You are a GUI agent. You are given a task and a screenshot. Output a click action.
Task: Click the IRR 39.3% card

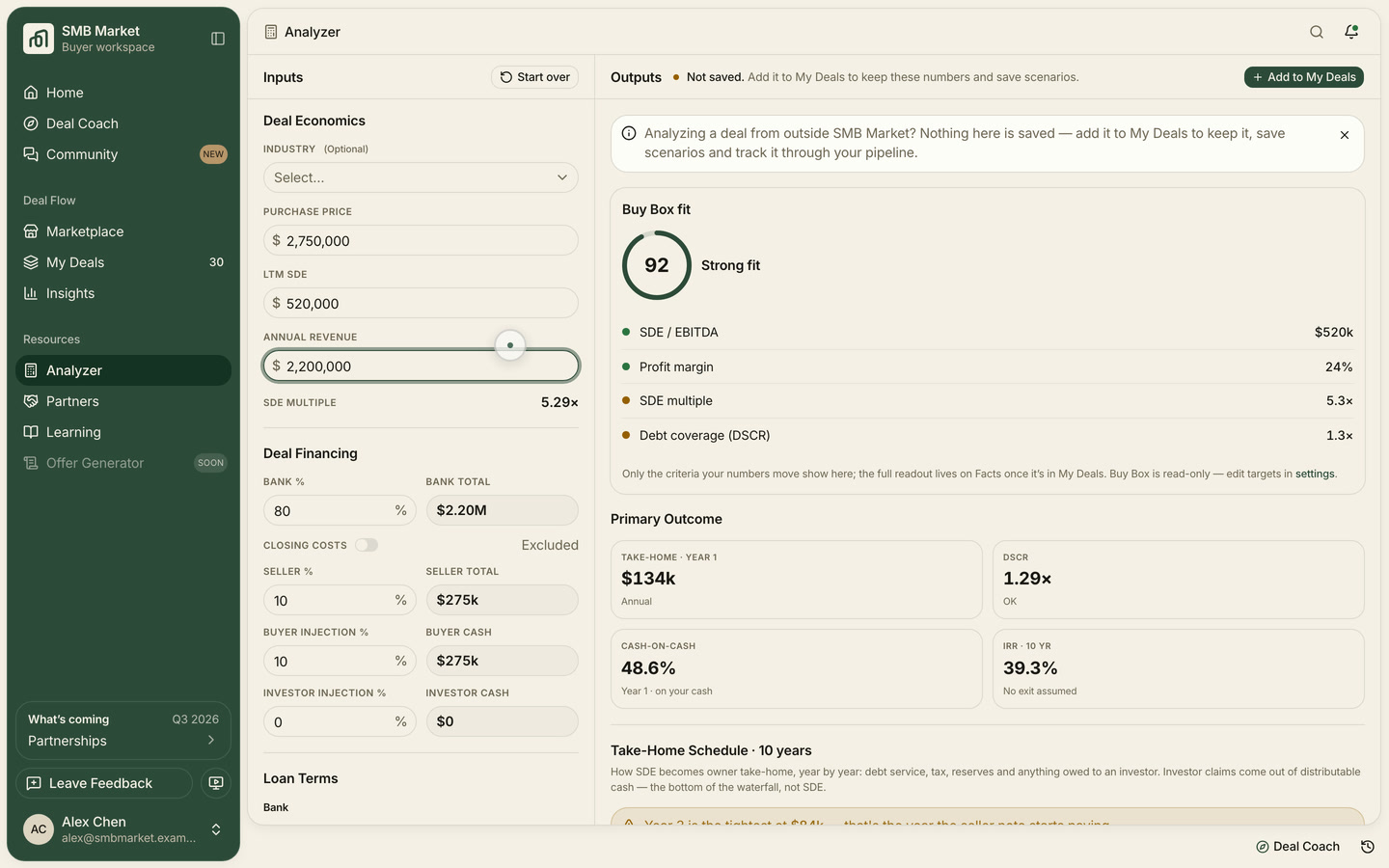(x=1179, y=668)
